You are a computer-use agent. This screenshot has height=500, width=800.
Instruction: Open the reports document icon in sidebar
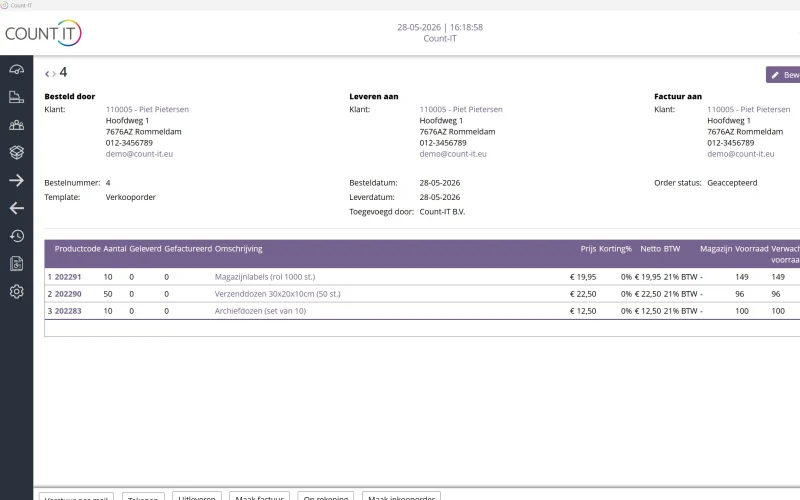tap(16, 263)
